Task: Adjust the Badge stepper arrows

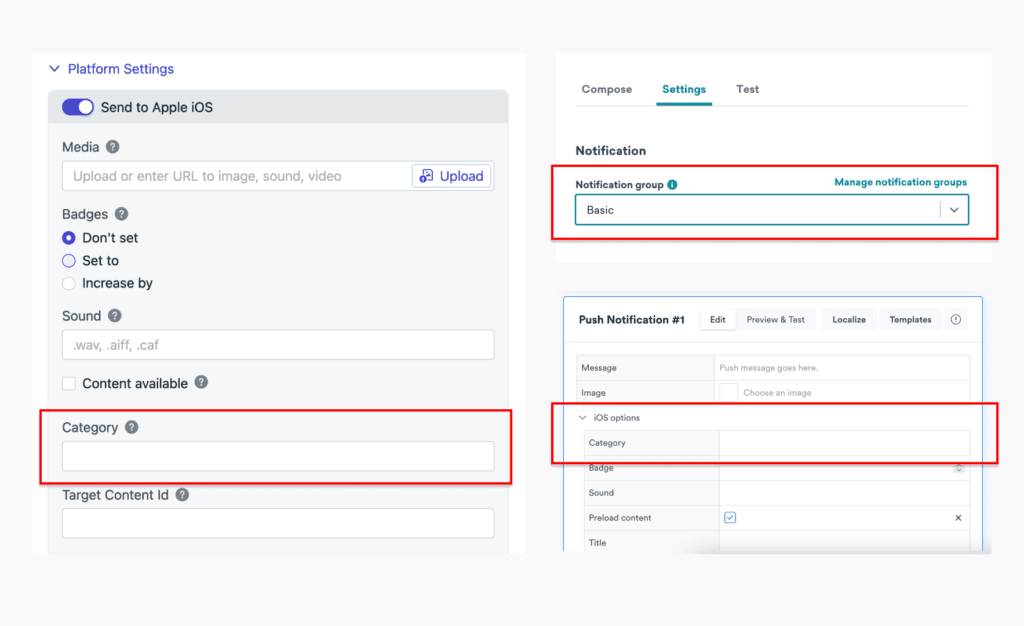Action: click(959, 468)
